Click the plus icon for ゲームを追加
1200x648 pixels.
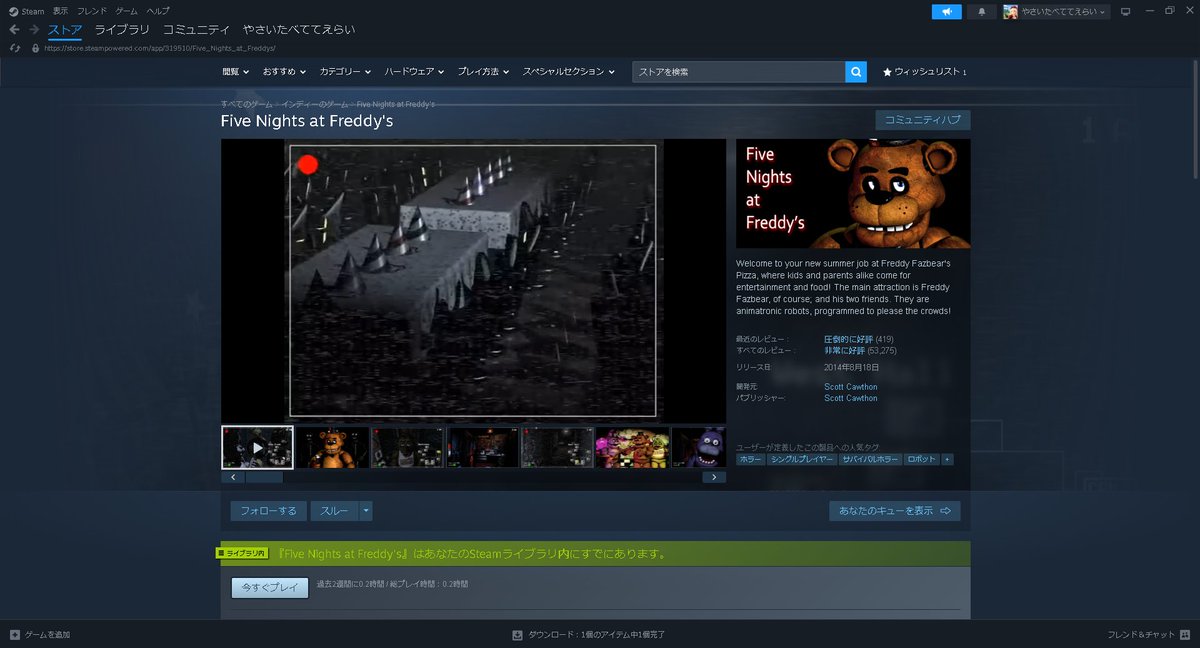14,635
